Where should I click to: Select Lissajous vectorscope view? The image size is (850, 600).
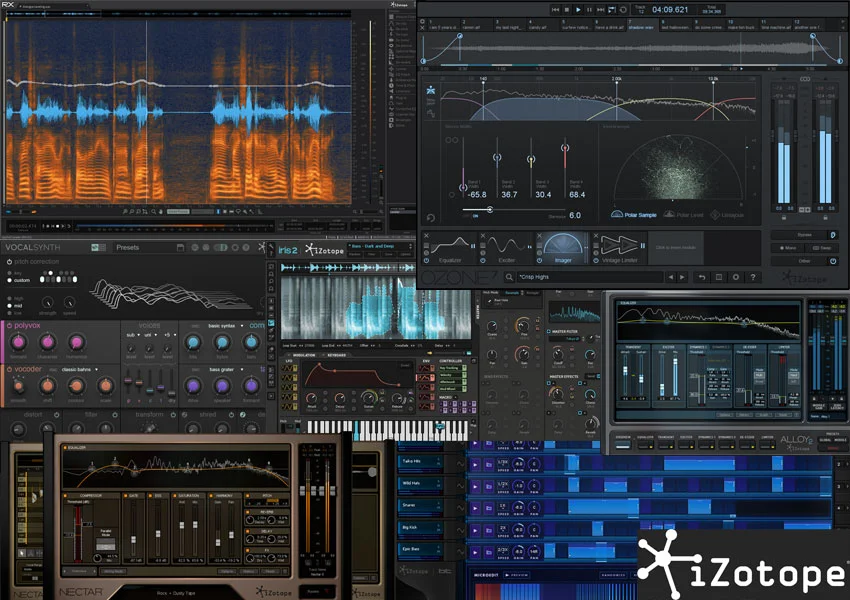pos(727,215)
